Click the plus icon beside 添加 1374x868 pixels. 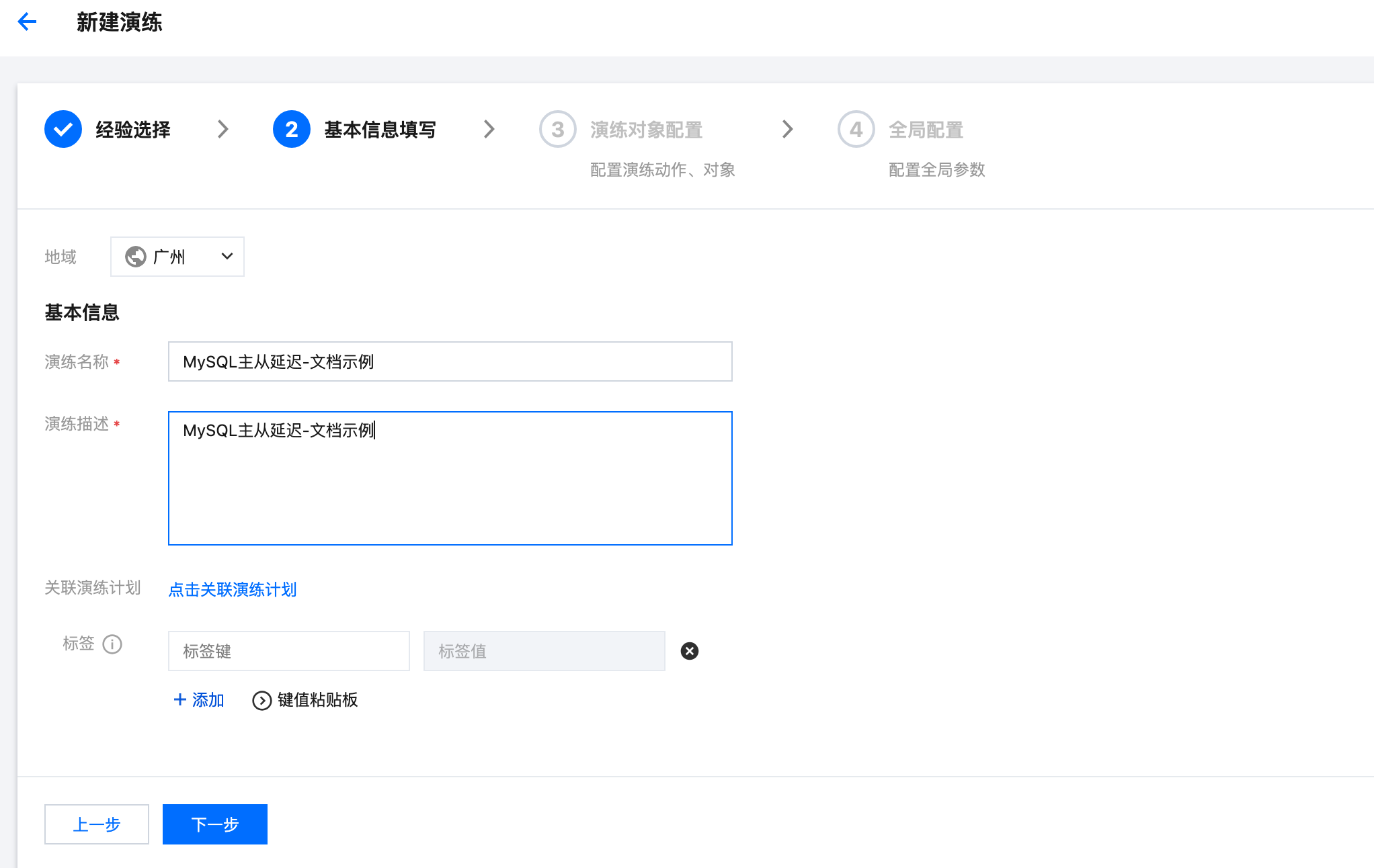(179, 699)
